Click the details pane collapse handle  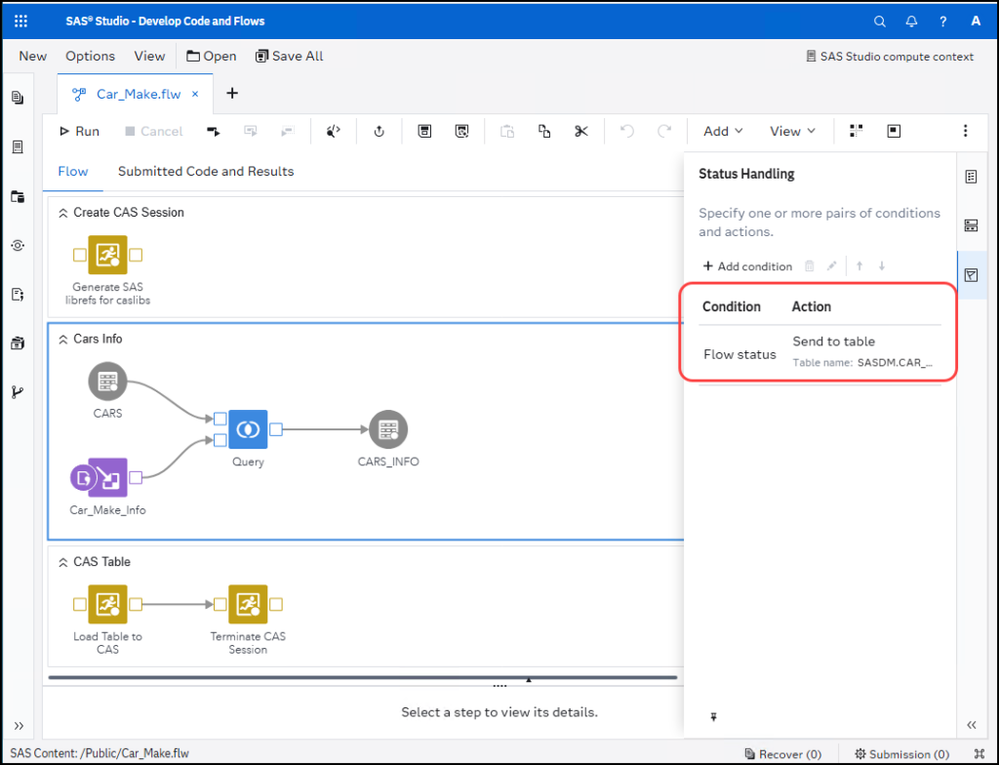(x=528, y=680)
